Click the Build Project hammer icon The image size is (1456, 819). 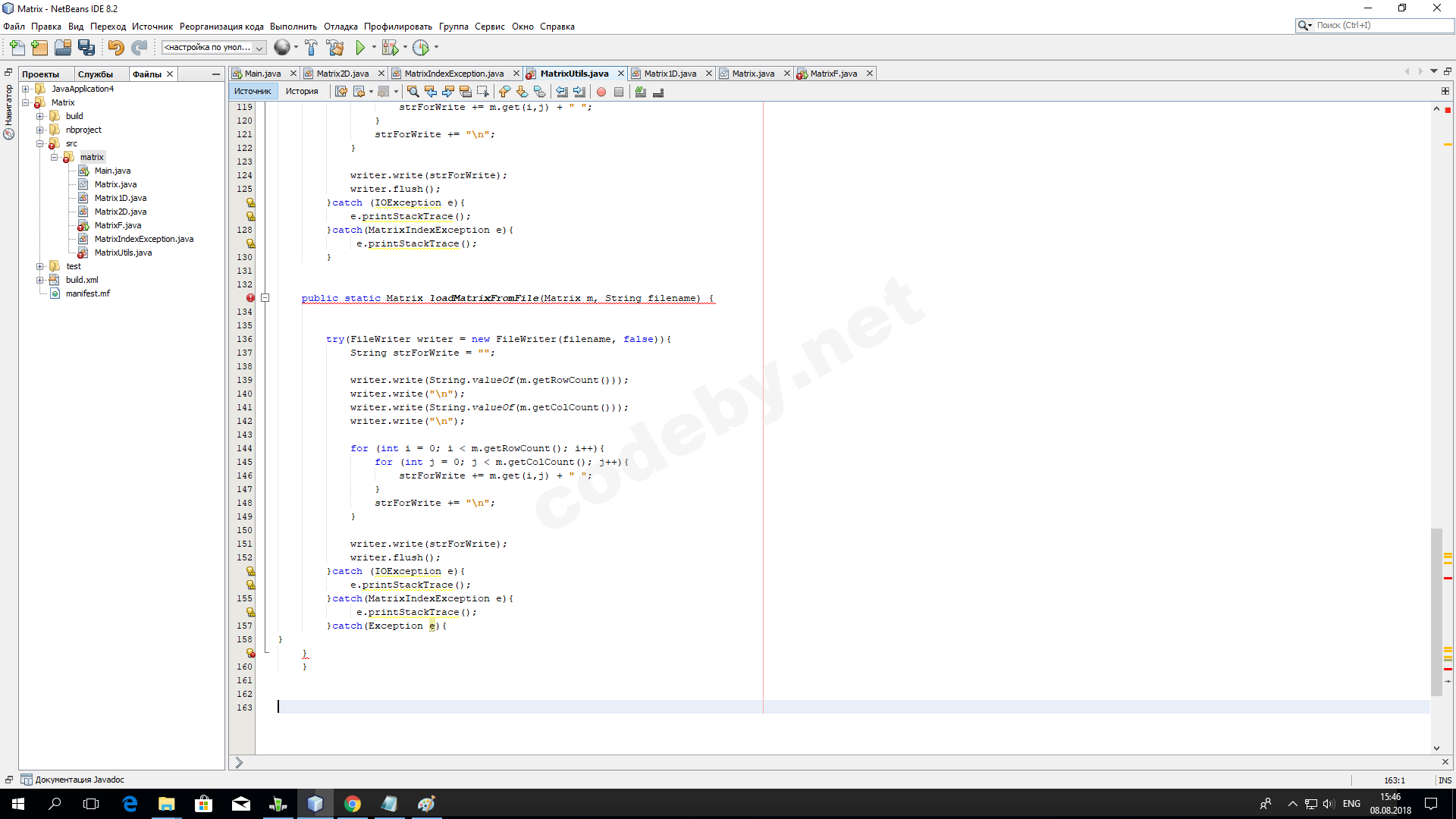tap(311, 48)
